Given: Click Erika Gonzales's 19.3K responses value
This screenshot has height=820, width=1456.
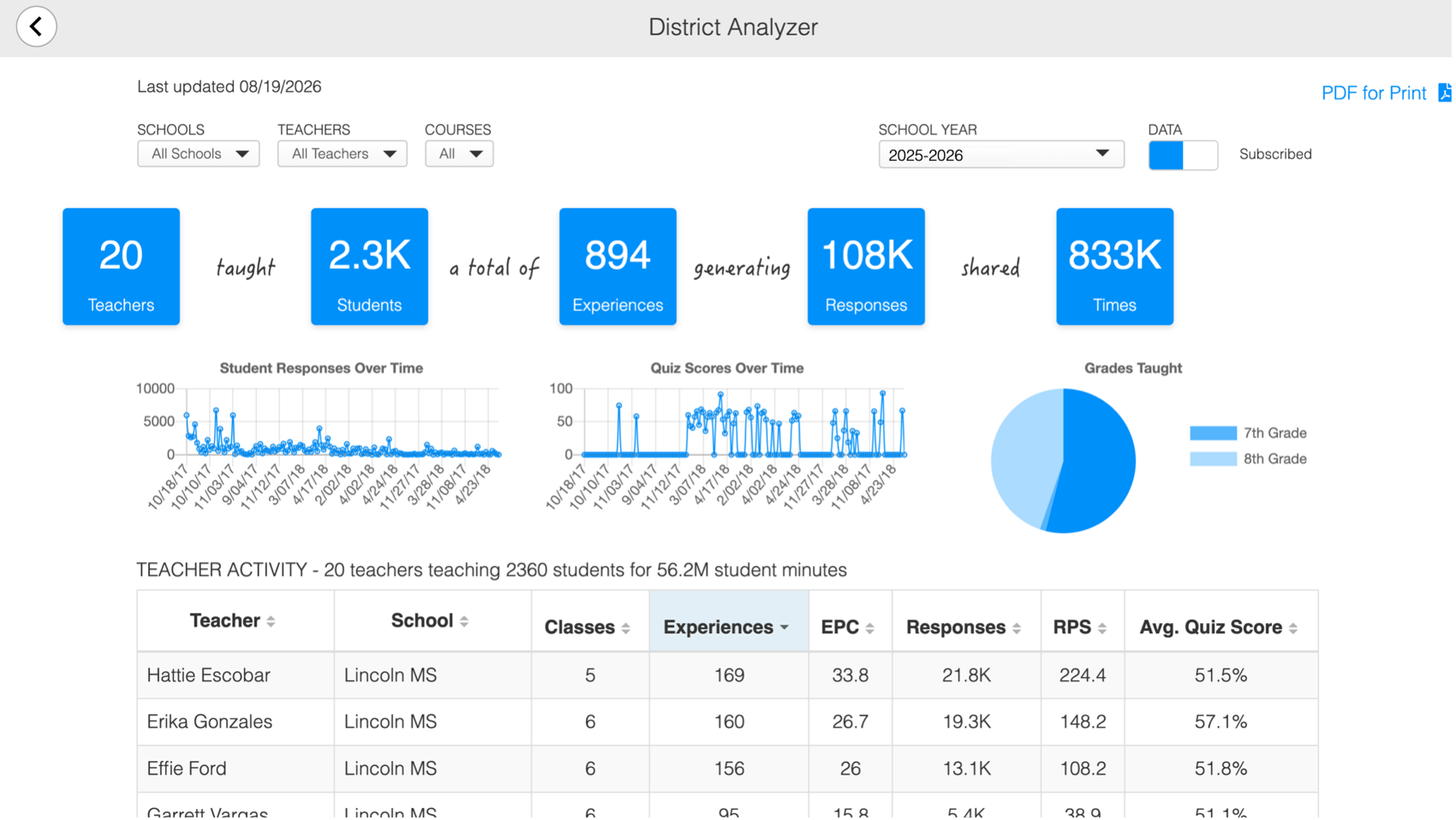Looking at the screenshot, I should coord(966,722).
